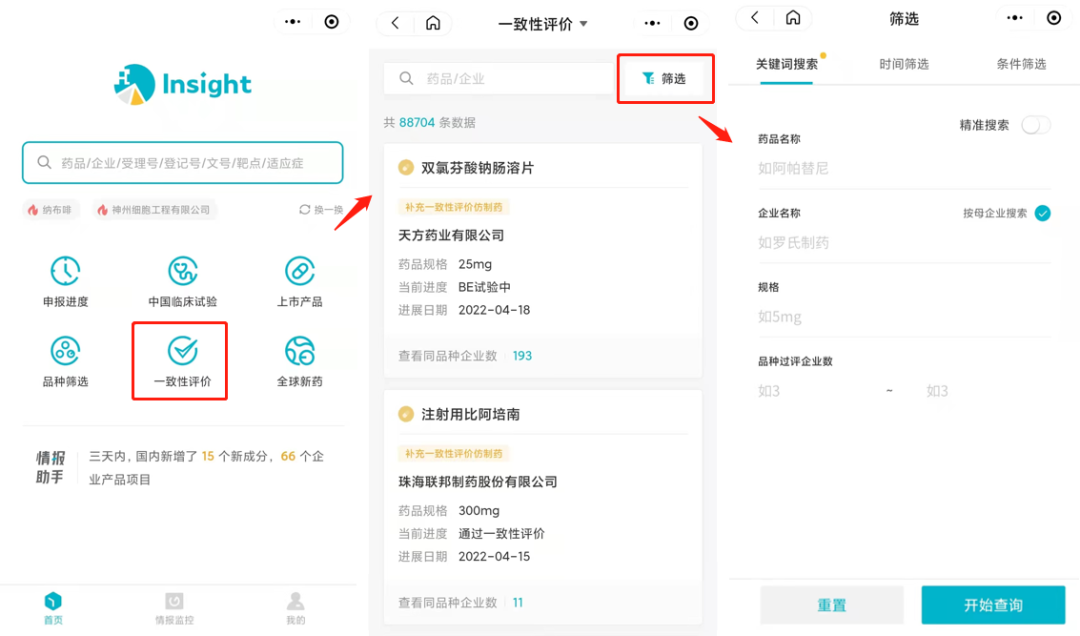Viewport: 1080px width, 636px height.
Task: Open 一致性评价 icon
Action: point(183,351)
